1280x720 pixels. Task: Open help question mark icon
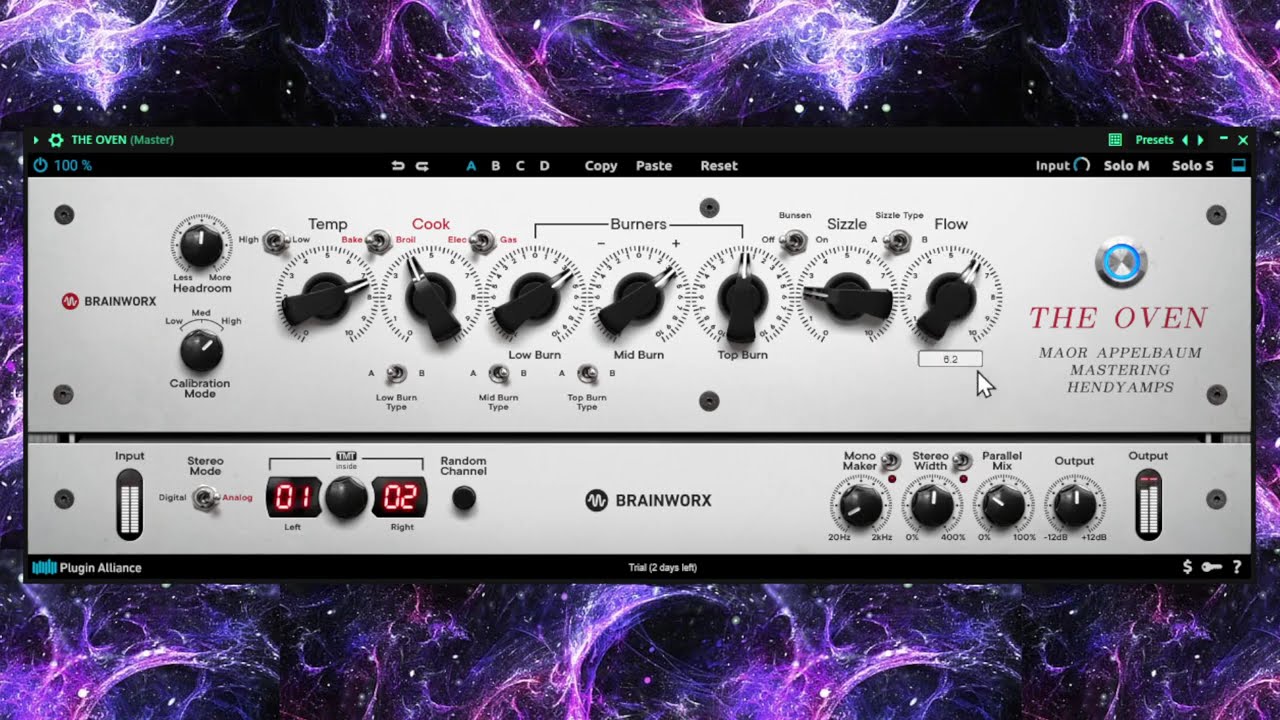[1237, 567]
